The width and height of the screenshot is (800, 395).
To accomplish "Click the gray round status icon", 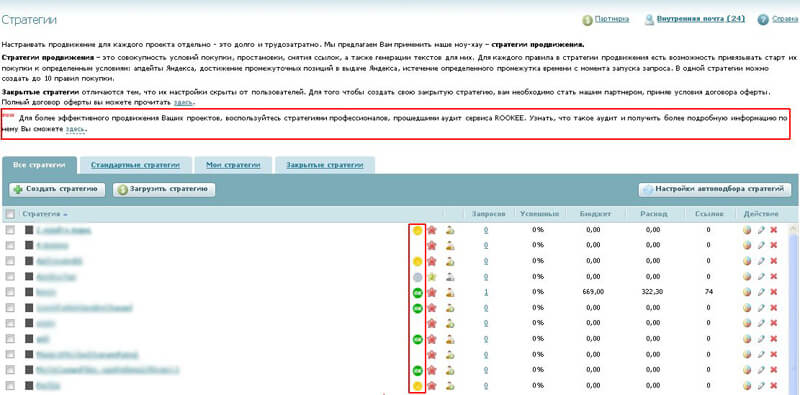I will point(417,277).
